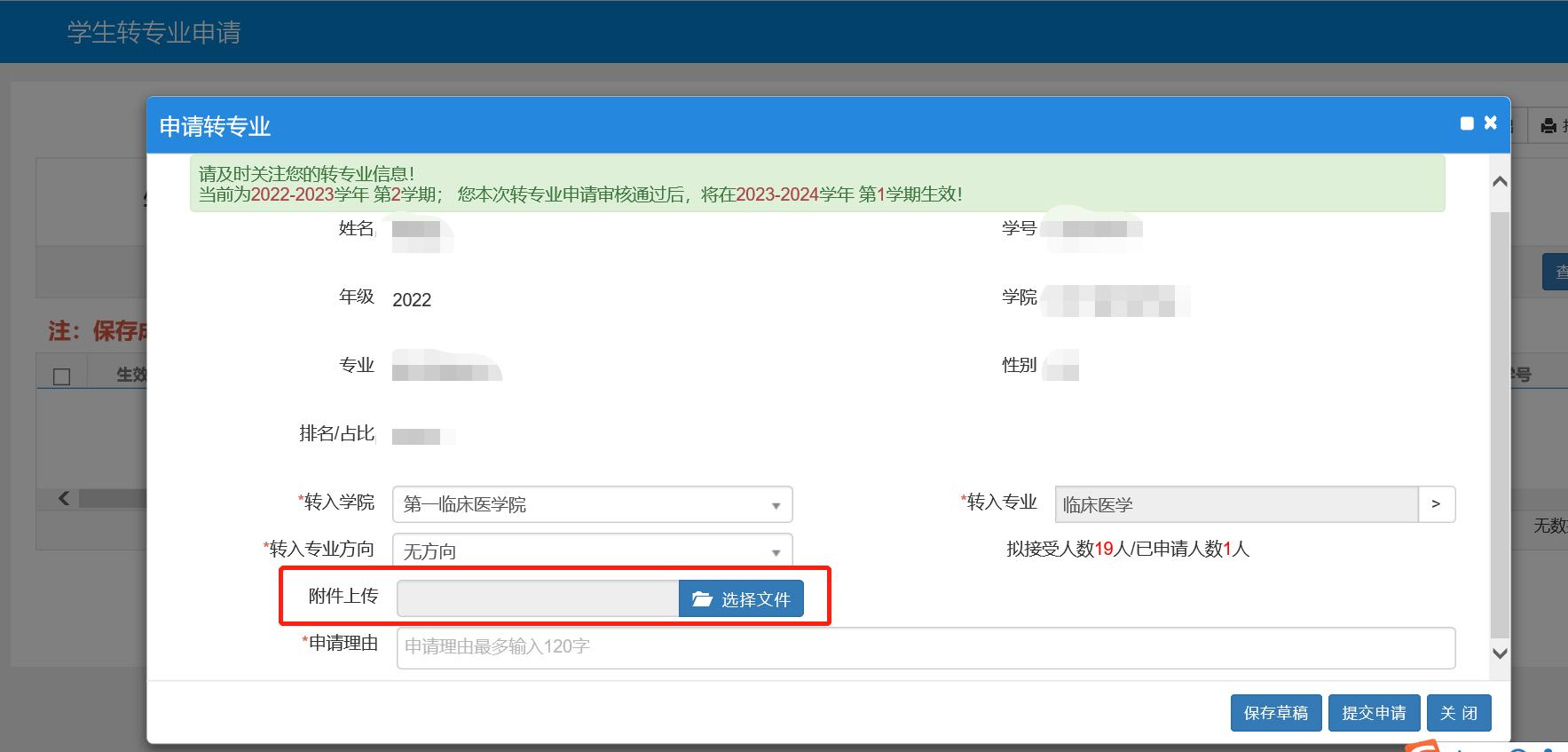Click the 申请理由 text field
Screen dimensions: 1568x752
coord(925,647)
